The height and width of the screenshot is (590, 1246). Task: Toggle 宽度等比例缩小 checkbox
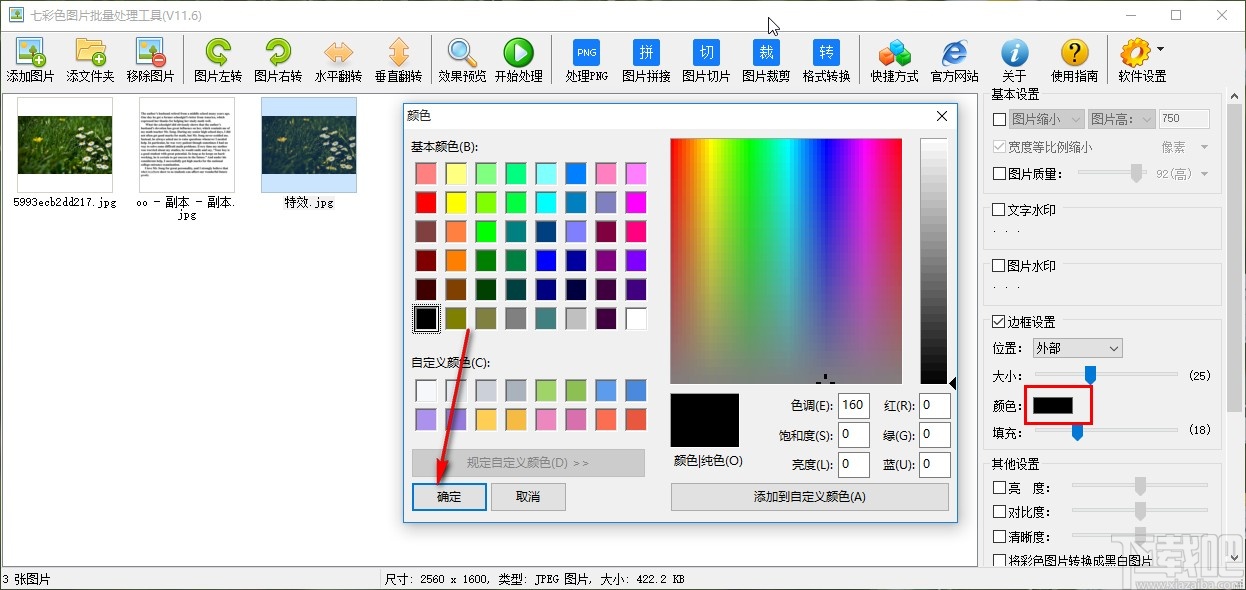[999, 147]
